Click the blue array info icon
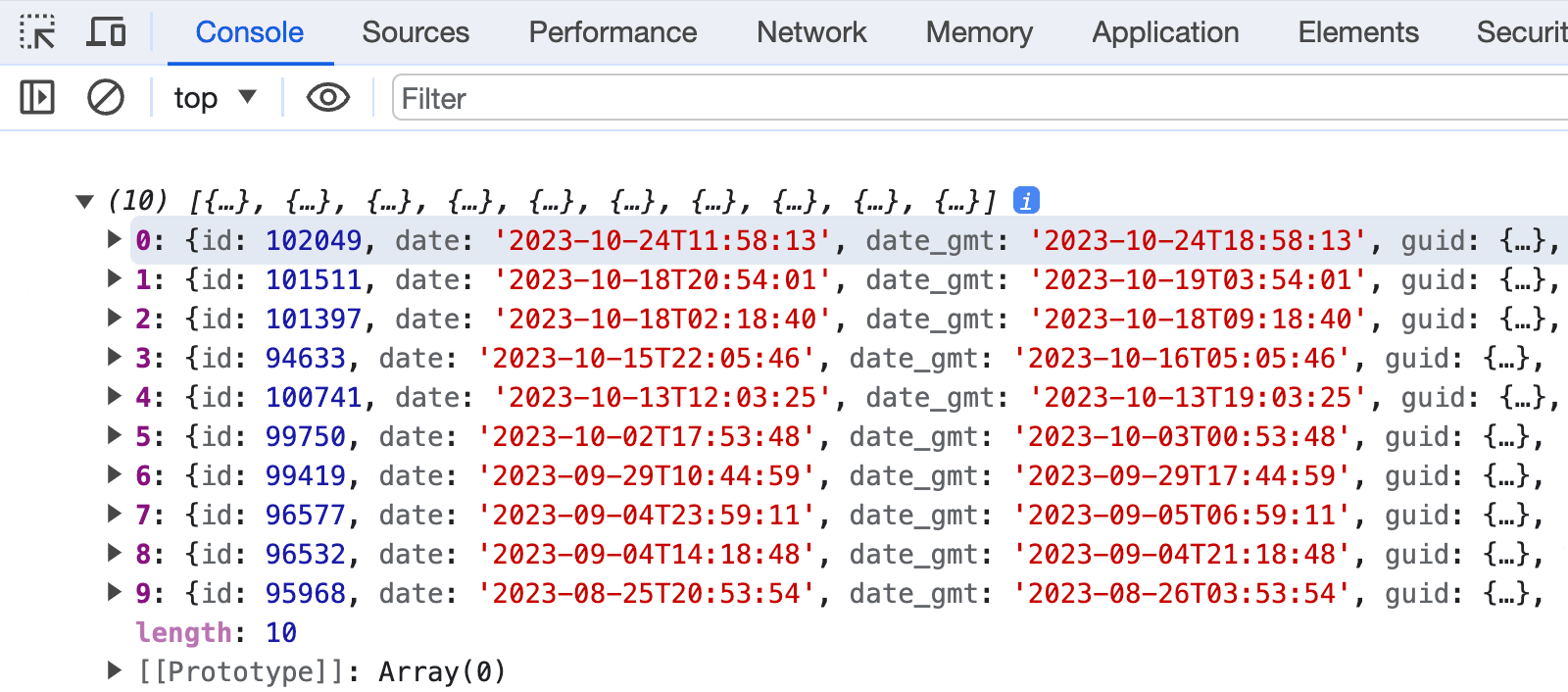This screenshot has width=1568, height=692. click(1026, 201)
